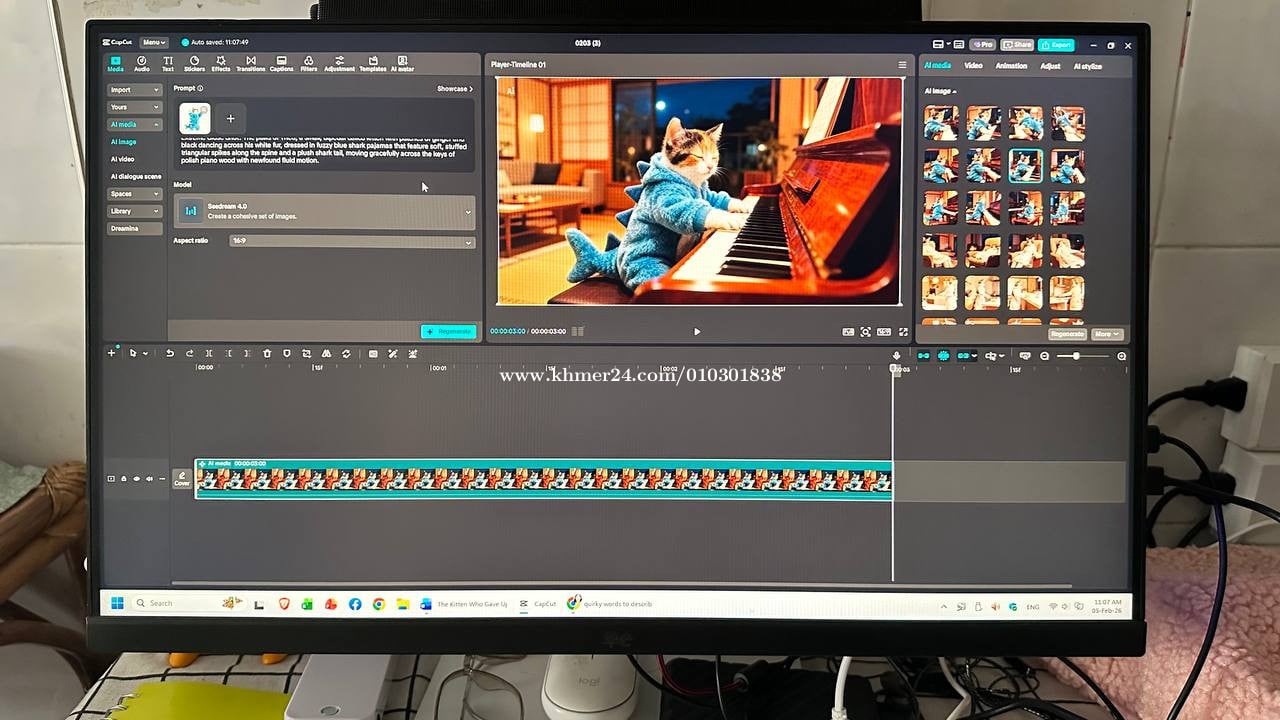Mute the track with speaker icon

click(150, 479)
